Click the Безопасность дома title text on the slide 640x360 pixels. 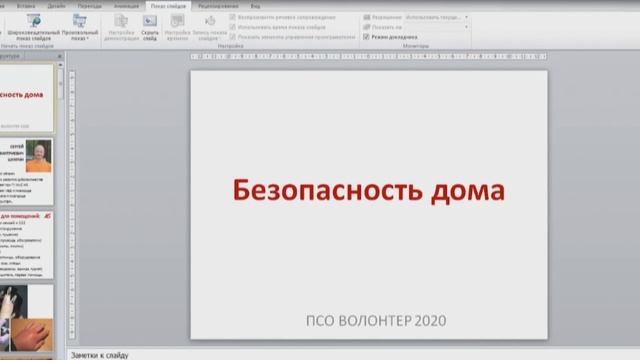tap(369, 190)
